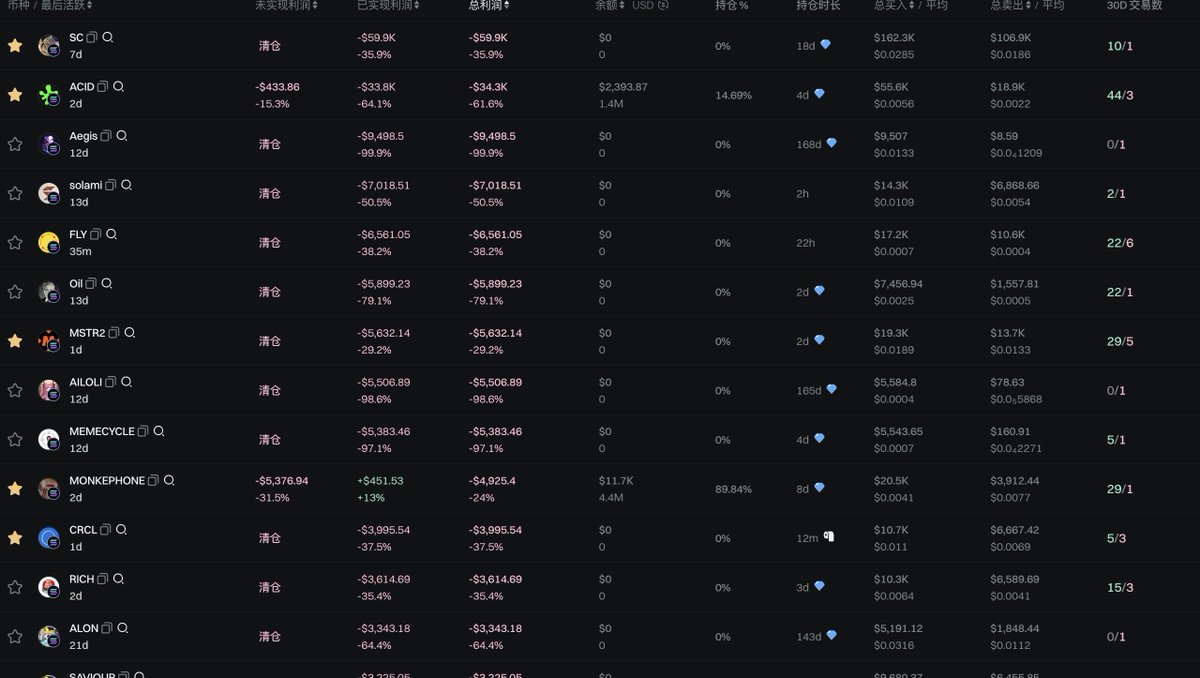The height and width of the screenshot is (678, 1200).
Task: Sort by 币种 / 最后活跃 column
Action: (x=50, y=5)
